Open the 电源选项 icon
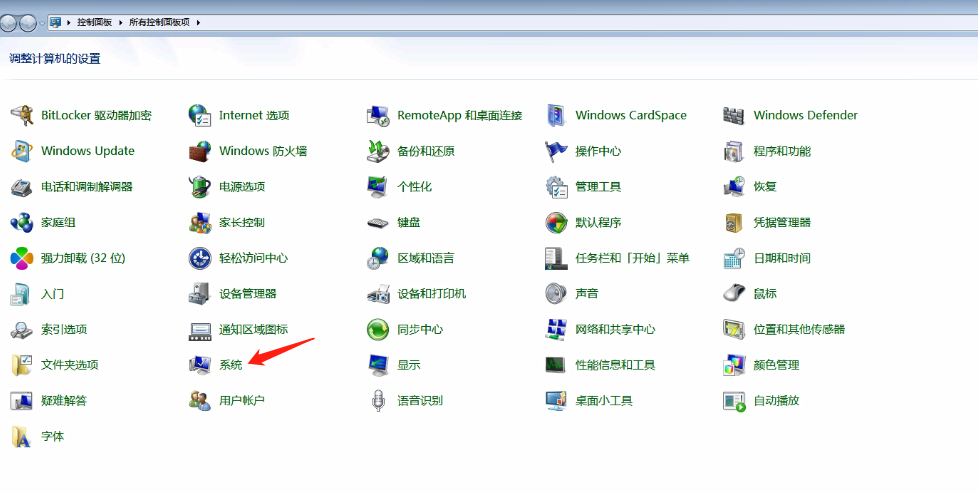The width and height of the screenshot is (978, 494). (x=200, y=186)
